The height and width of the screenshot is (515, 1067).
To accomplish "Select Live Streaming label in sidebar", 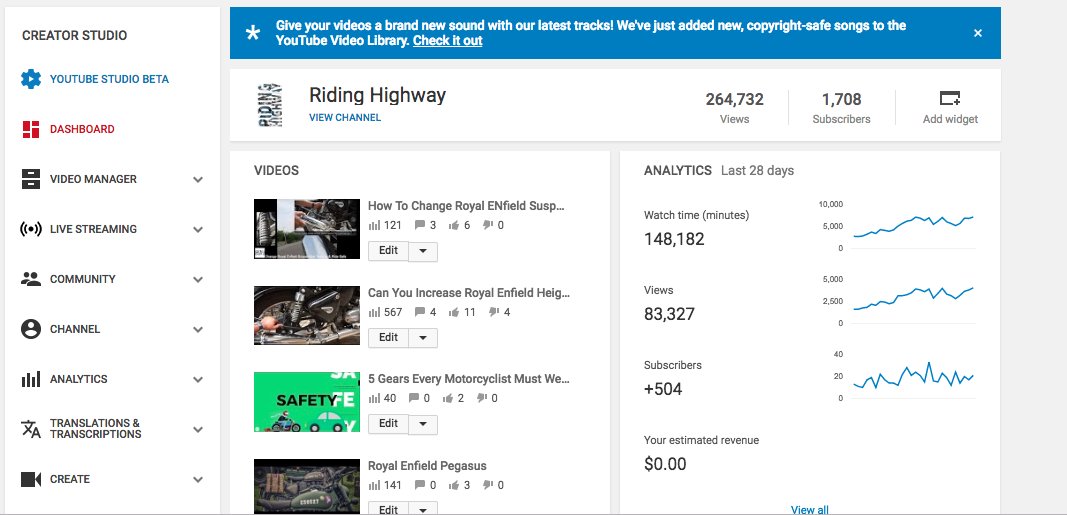I will [x=93, y=229].
